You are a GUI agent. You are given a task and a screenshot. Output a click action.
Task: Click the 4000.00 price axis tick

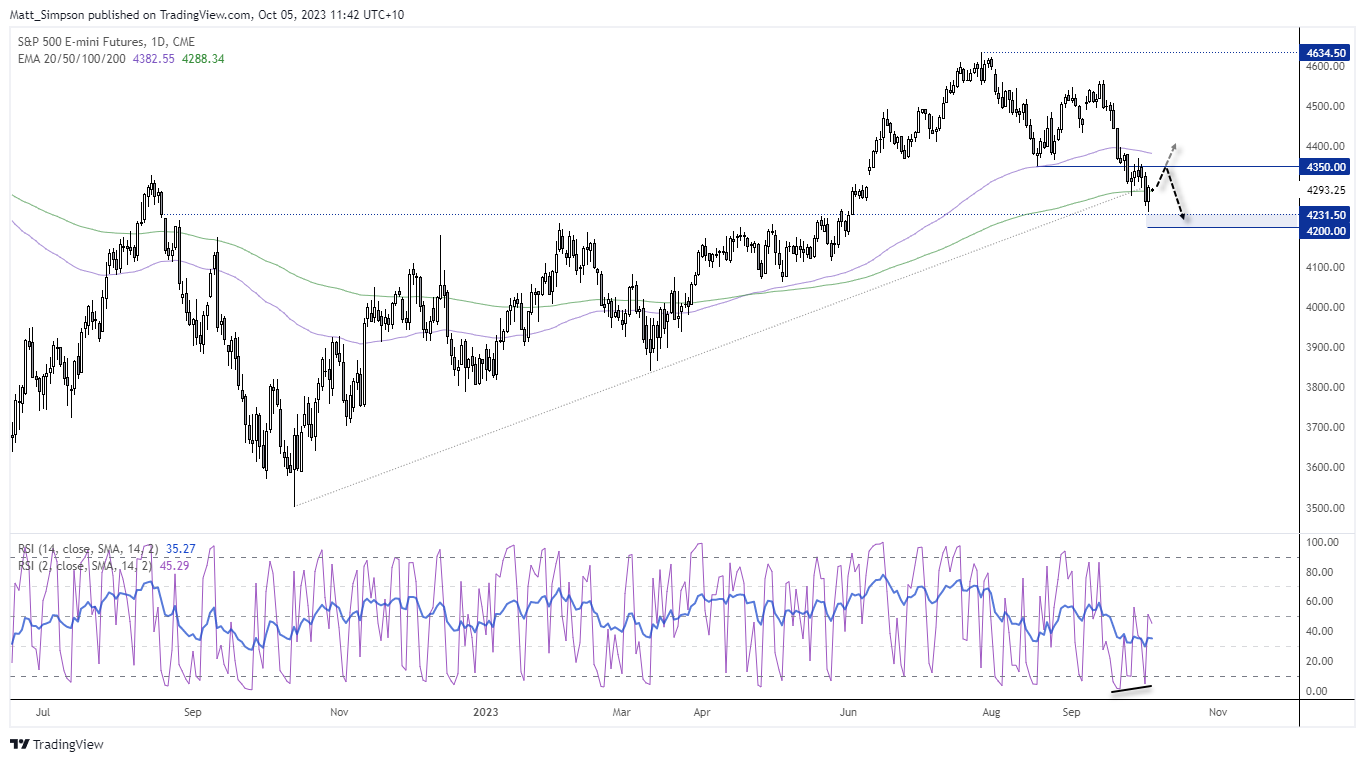pos(1326,307)
